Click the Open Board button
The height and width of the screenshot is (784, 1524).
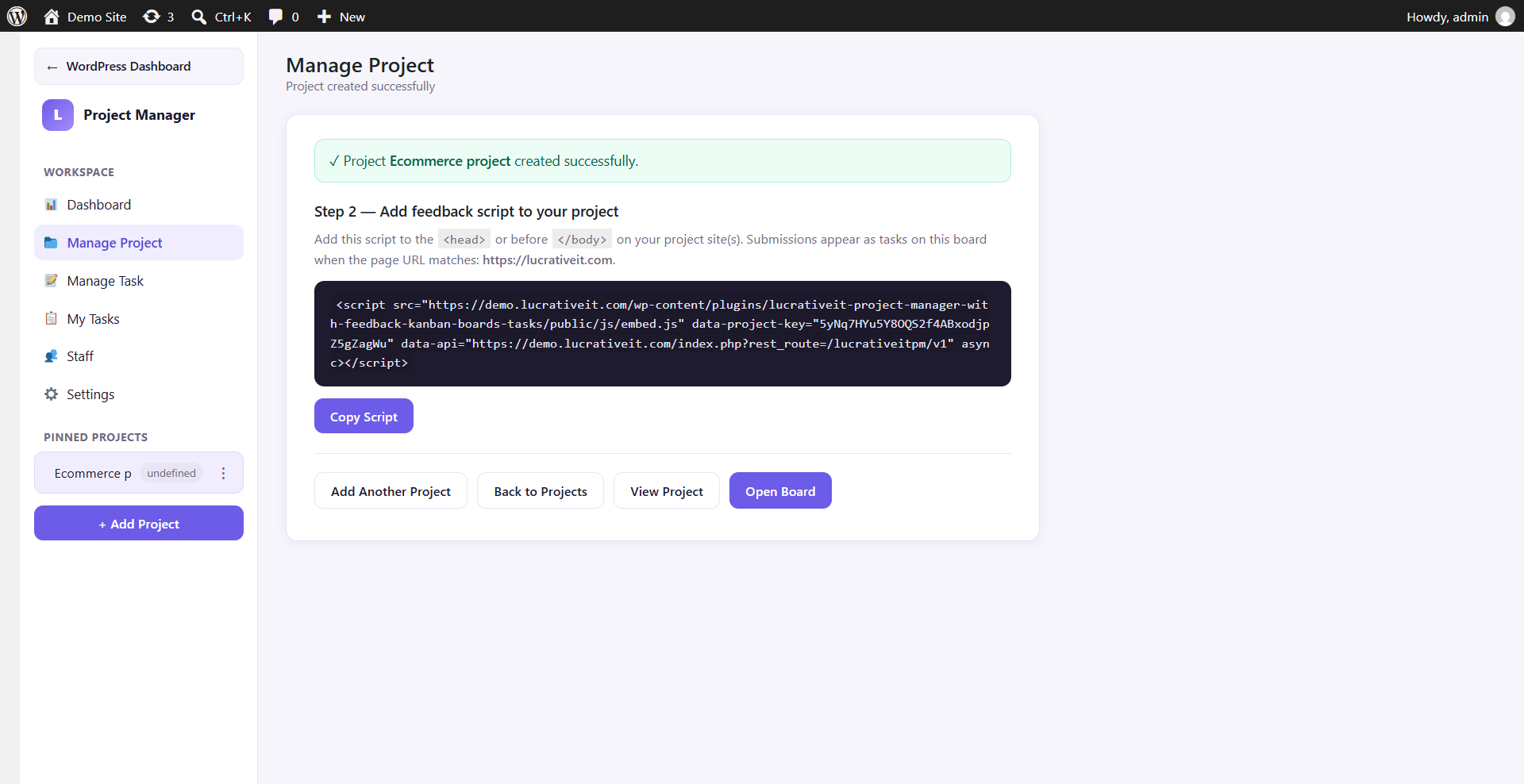pyautogui.click(x=780, y=491)
